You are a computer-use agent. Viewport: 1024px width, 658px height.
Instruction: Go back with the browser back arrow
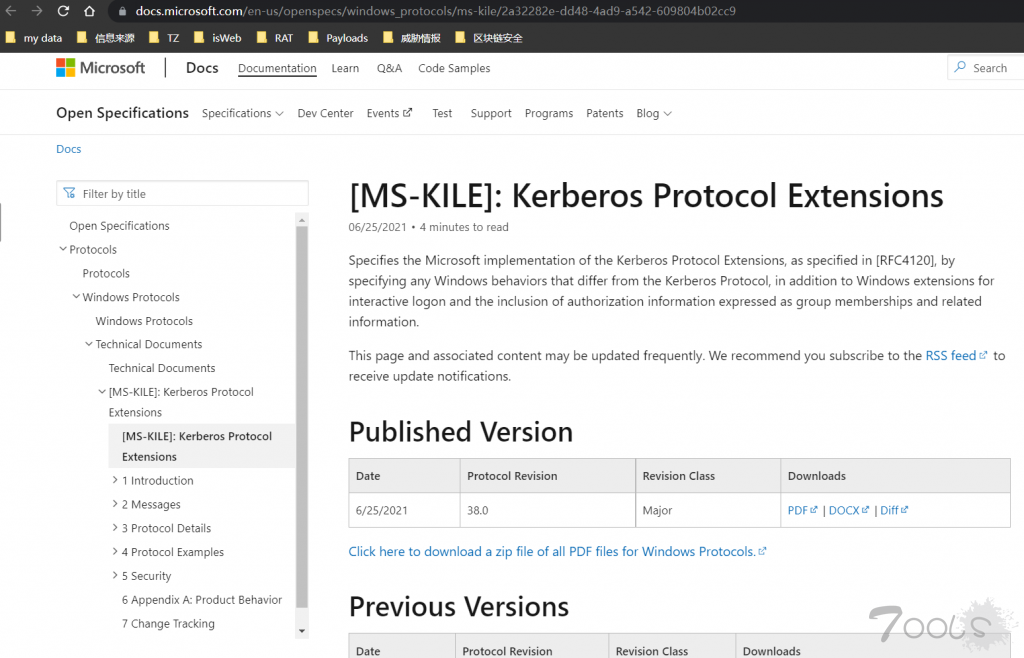click(11, 11)
